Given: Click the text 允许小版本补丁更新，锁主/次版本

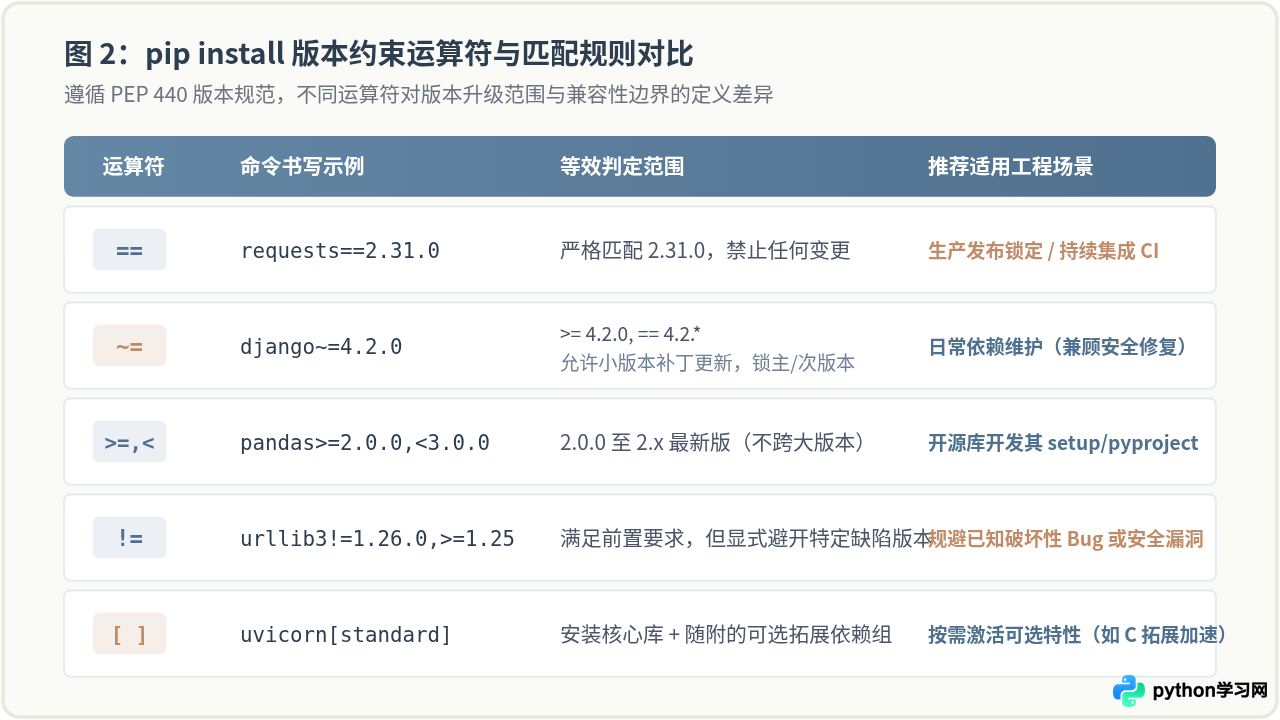Looking at the screenshot, I should click(708, 363).
